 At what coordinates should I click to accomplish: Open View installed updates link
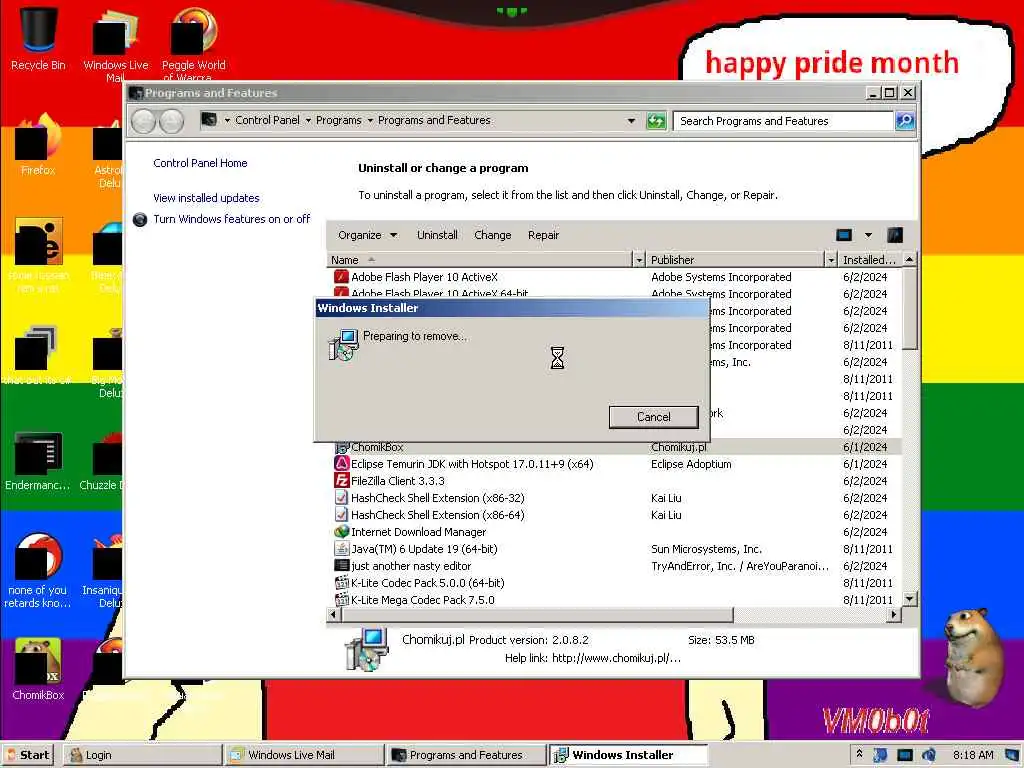[x=206, y=198]
